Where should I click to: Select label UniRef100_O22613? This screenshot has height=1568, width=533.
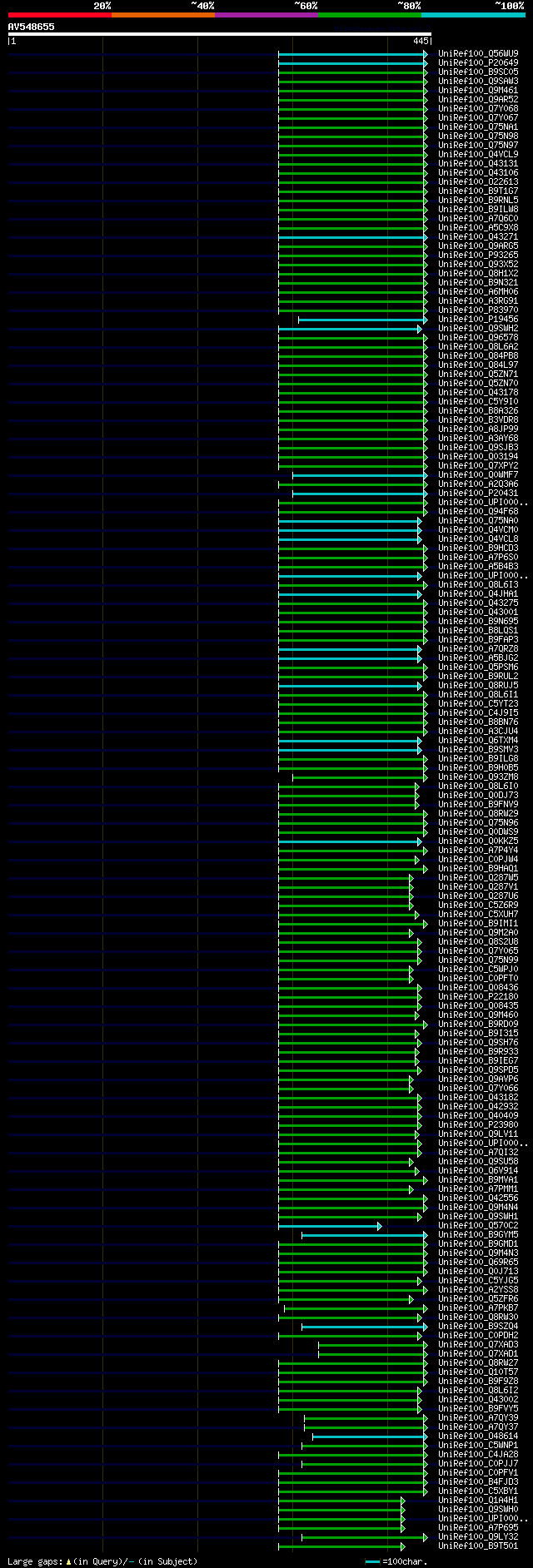[478, 181]
